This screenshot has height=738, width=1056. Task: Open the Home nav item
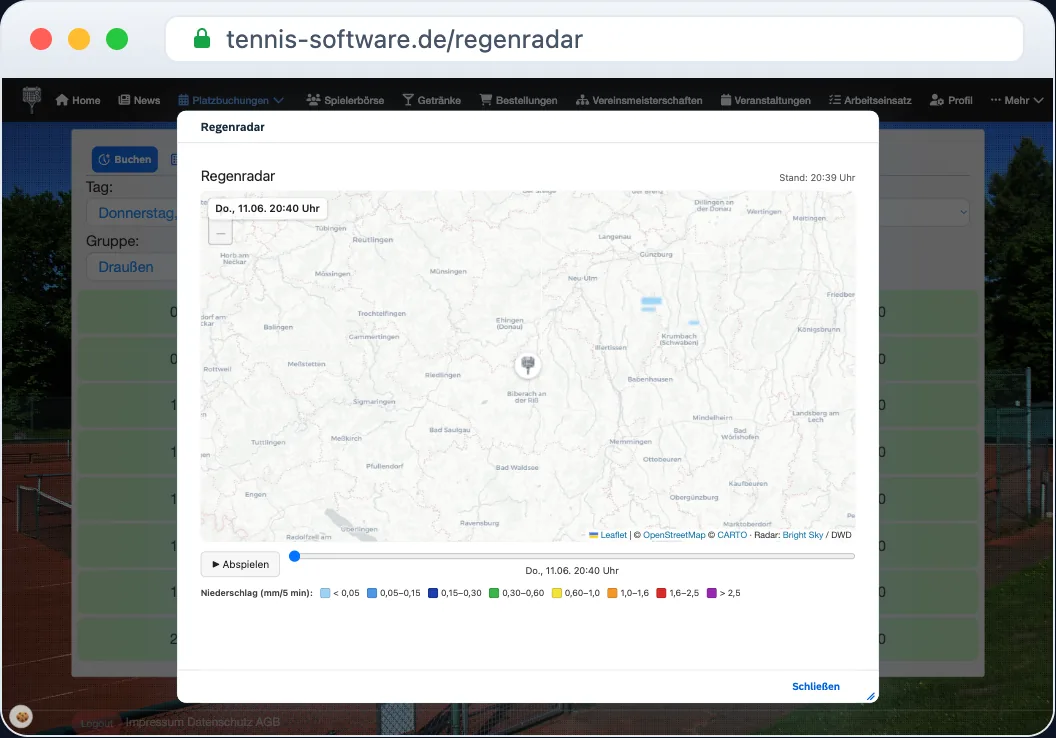pos(78,100)
